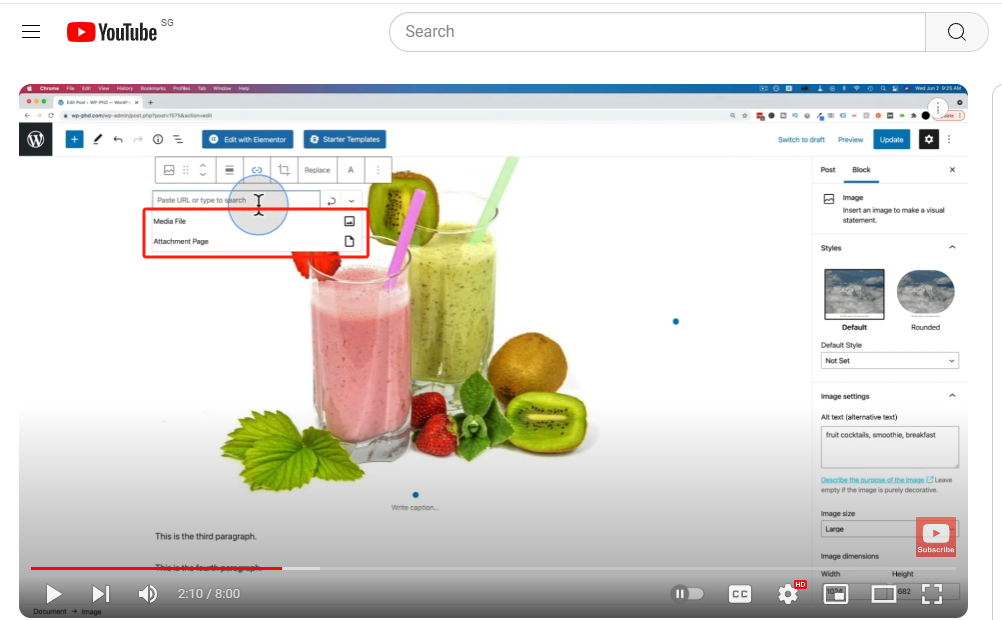Toggle the editor settings gear sidebar

point(929,139)
